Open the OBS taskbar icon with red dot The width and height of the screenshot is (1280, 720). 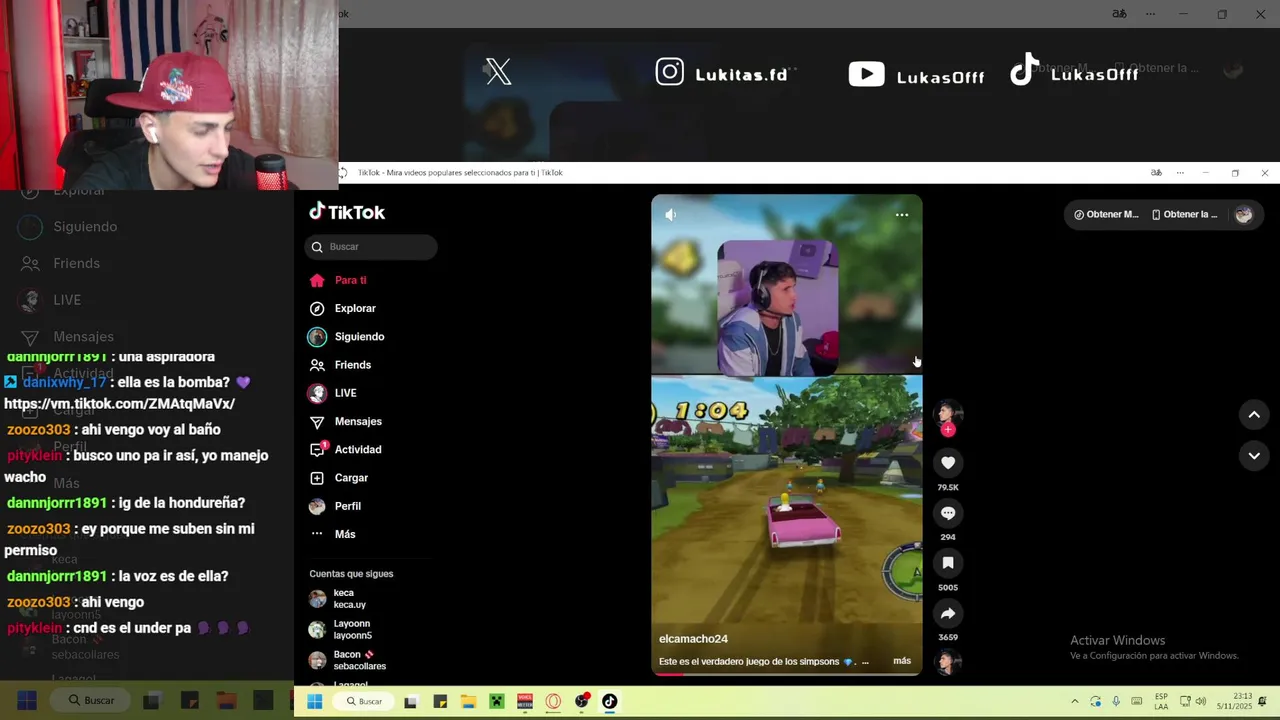point(582,702)
